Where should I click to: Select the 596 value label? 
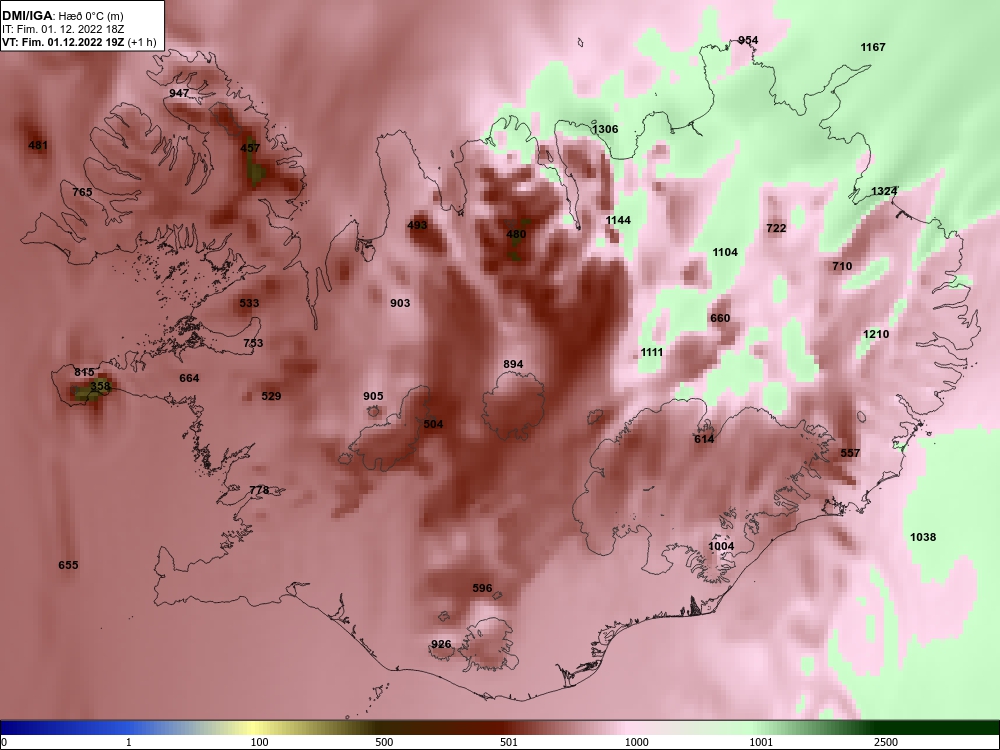coord(482,588)
